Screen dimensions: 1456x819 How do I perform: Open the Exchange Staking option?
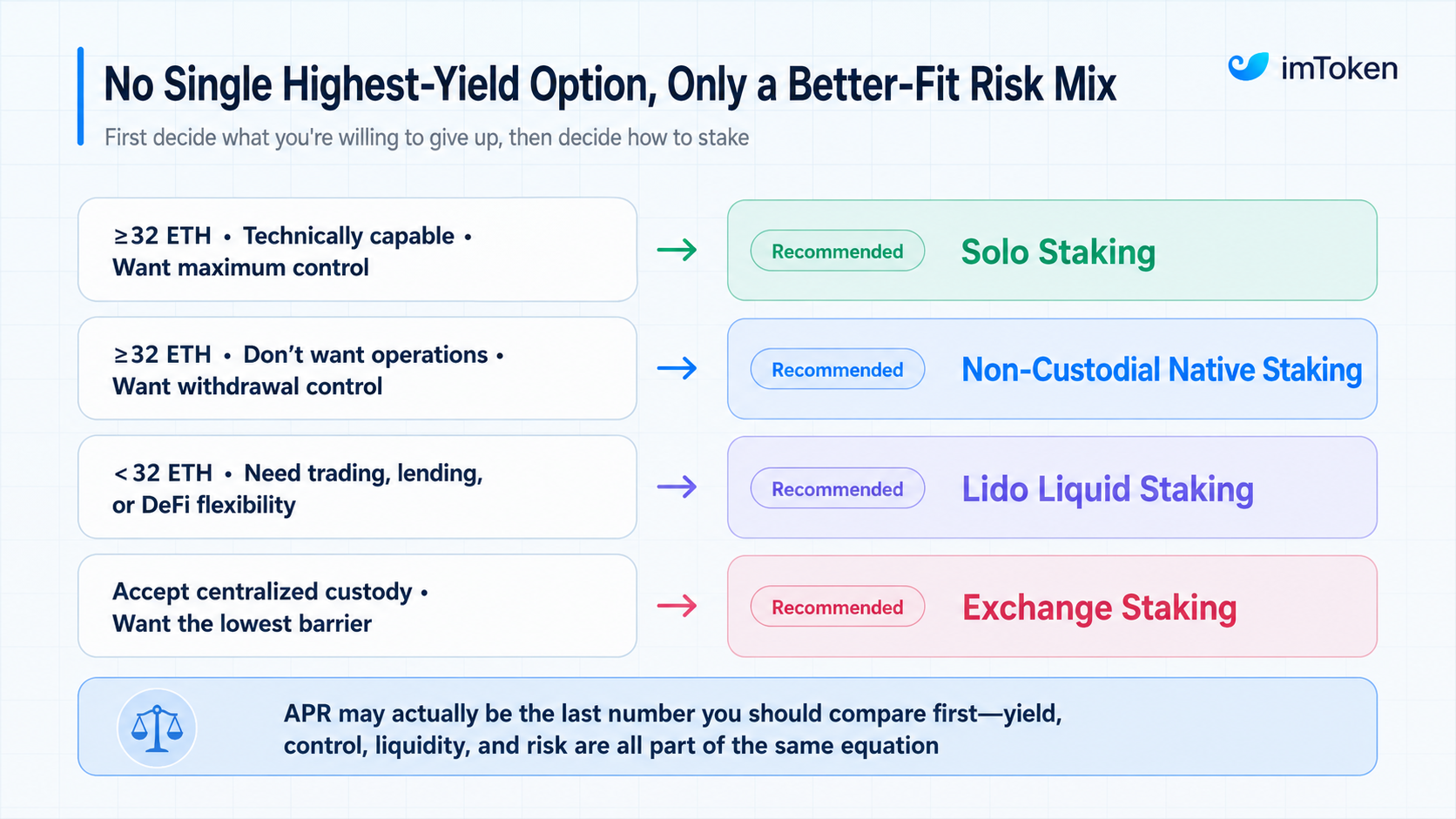pos(1052,607)
